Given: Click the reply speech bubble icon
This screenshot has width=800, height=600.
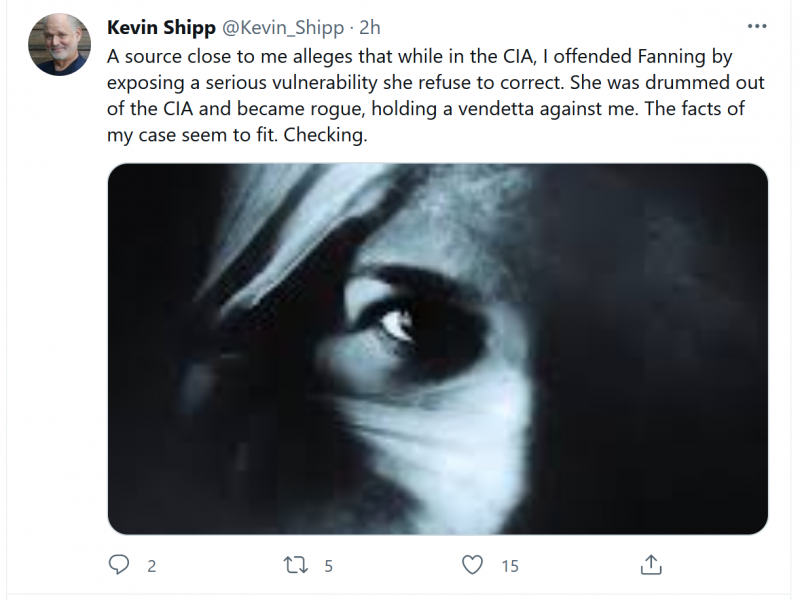Looking at the screenshot, I should tap(119, 565).
